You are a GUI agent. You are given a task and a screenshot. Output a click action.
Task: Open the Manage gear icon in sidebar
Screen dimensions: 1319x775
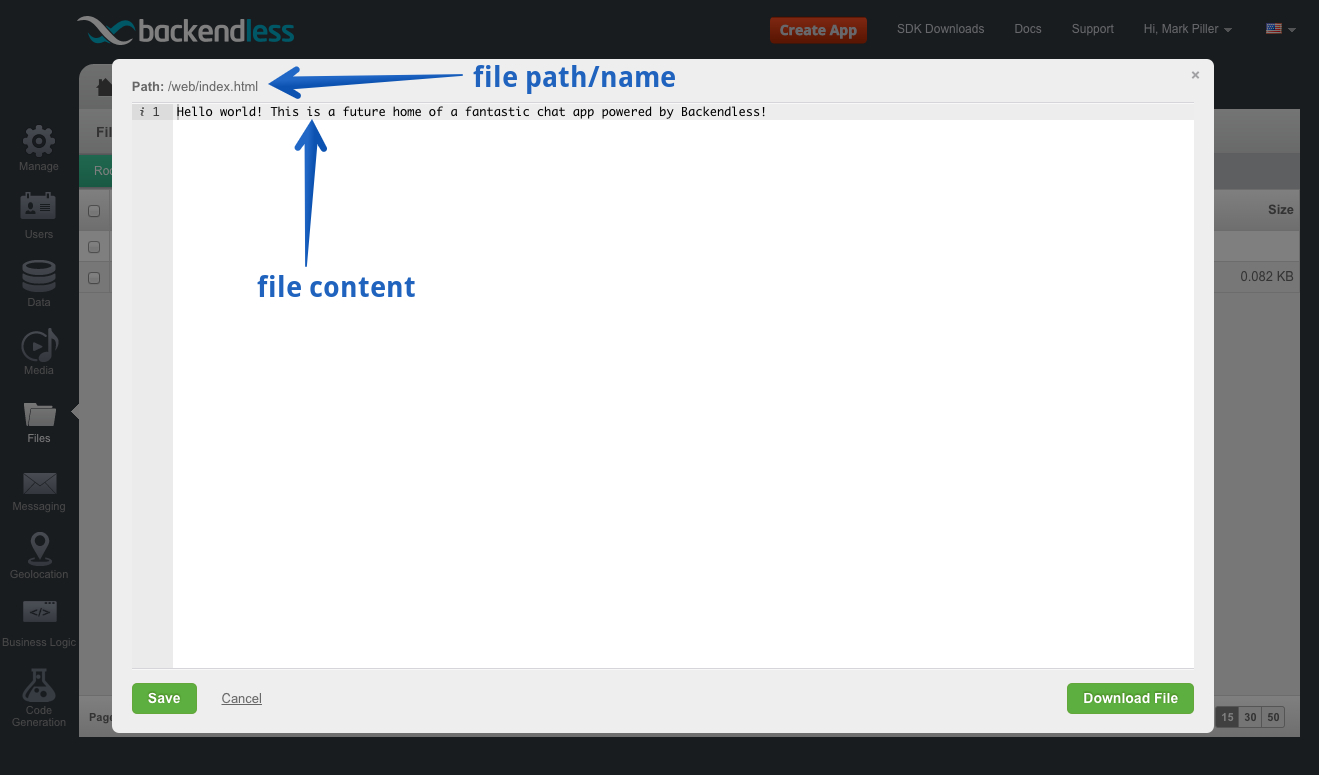point(39,141)
